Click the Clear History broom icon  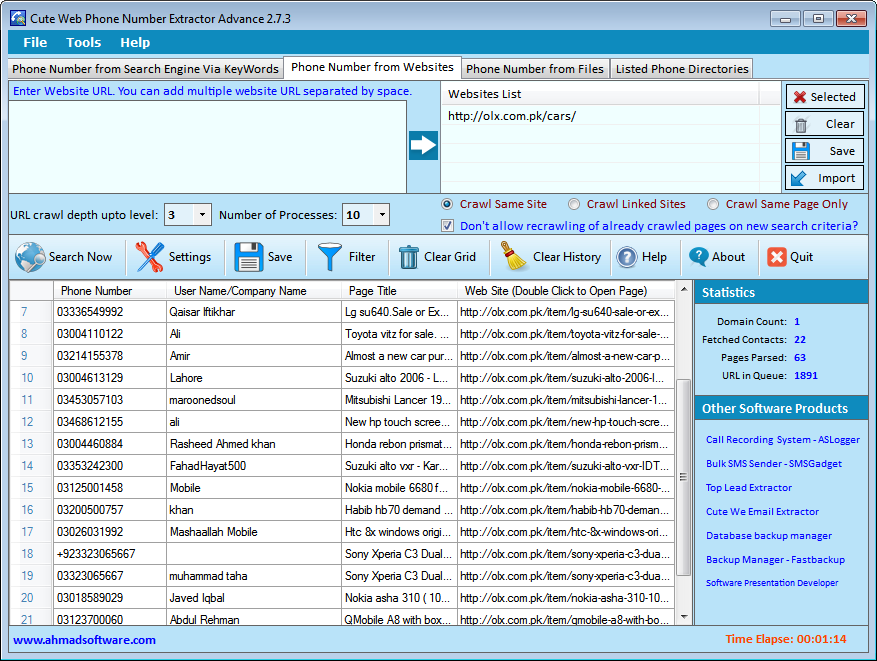515,257
